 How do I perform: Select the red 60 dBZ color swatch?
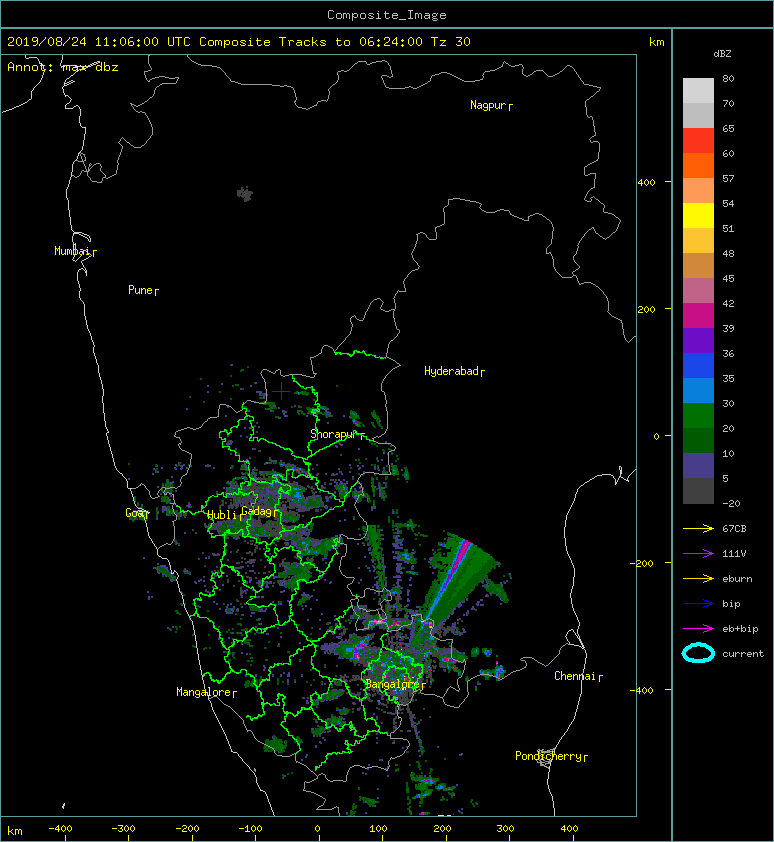(698, 141)
